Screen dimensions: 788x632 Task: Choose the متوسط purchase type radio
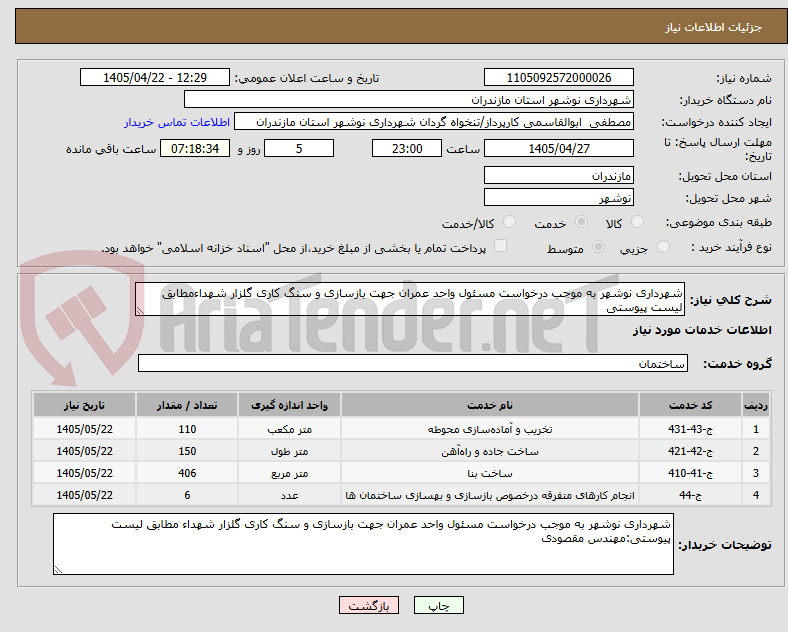(x=598, y=247)
